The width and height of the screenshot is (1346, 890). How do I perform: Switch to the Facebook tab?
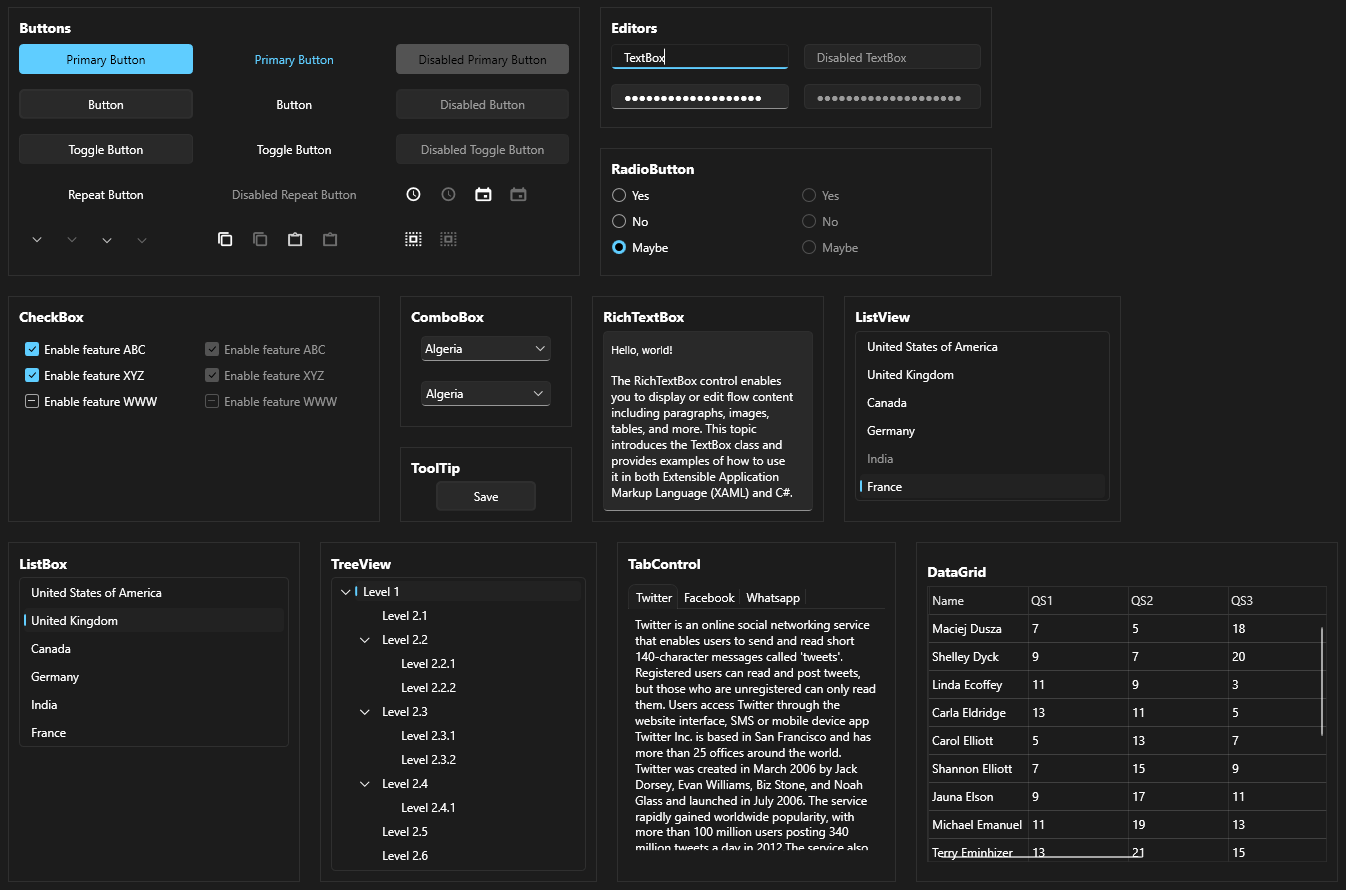[709, 598]
